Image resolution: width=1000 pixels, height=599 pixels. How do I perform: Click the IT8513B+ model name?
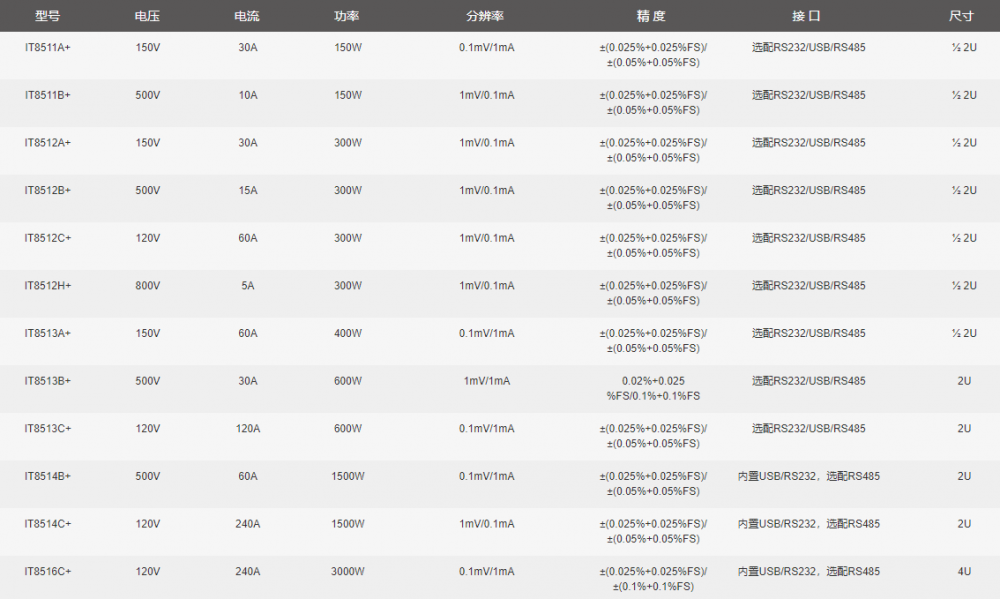coord(48,381)
